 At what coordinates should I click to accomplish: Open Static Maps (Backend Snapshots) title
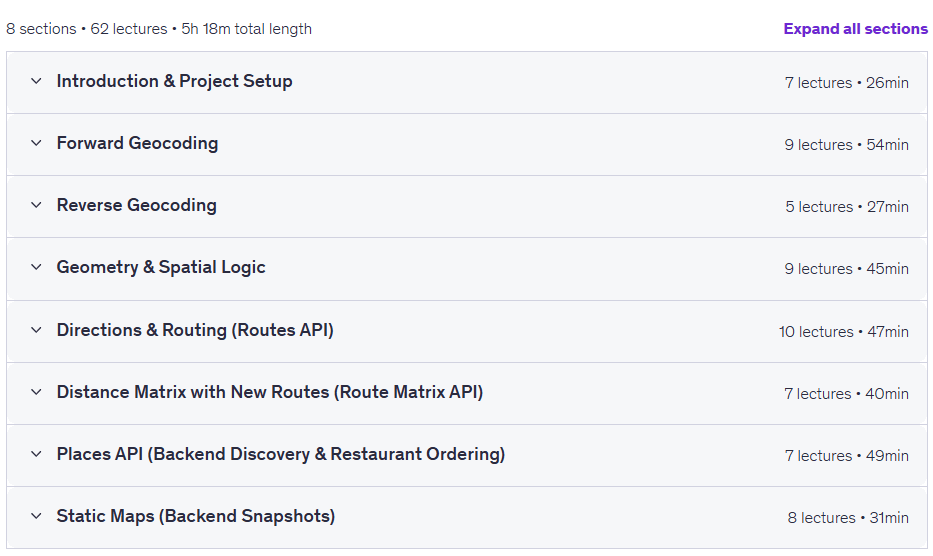point(195,516)
